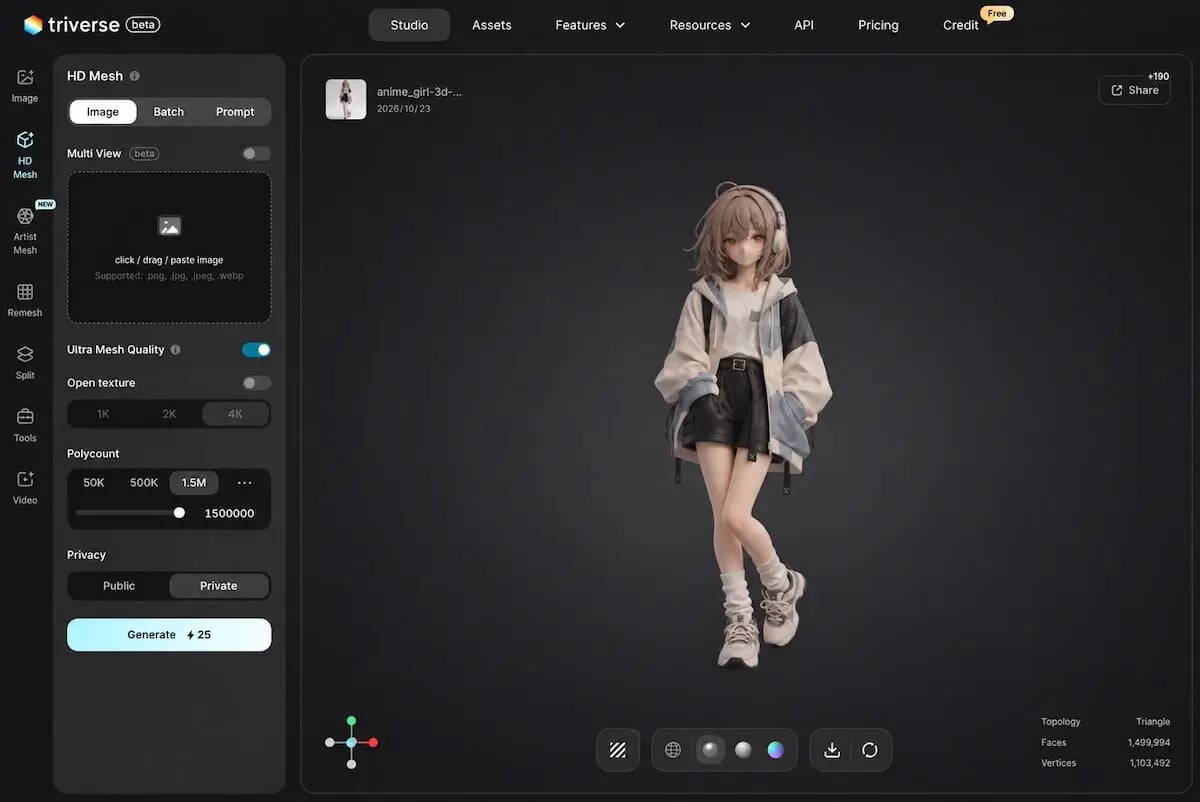Open the Credit page
The image size is (1200, 802).
tap(961, 25)
